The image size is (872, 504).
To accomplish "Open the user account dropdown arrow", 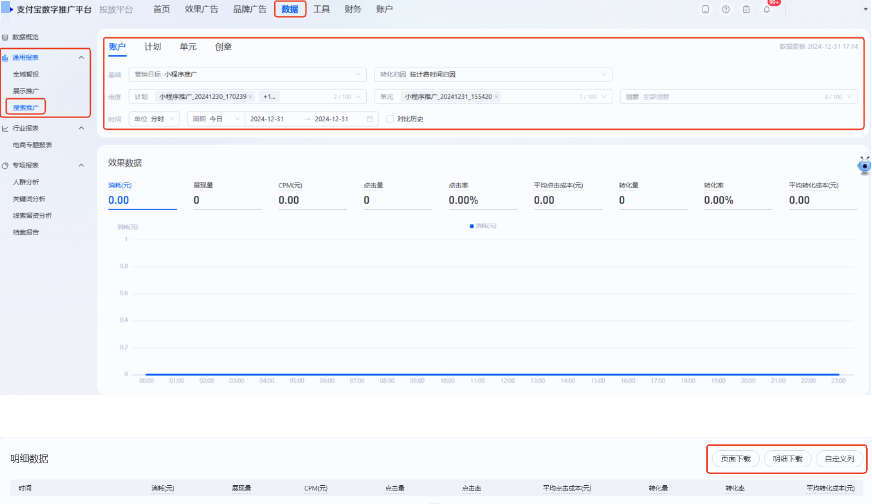I will [865, 9].
